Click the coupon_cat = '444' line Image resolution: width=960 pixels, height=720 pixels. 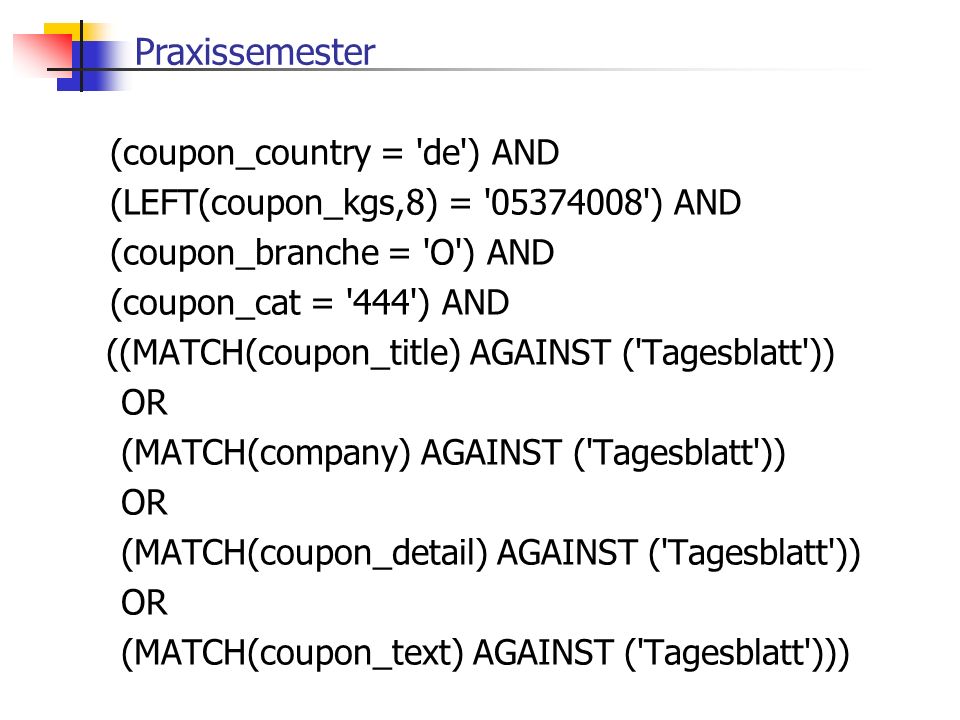tap(309, 303)
